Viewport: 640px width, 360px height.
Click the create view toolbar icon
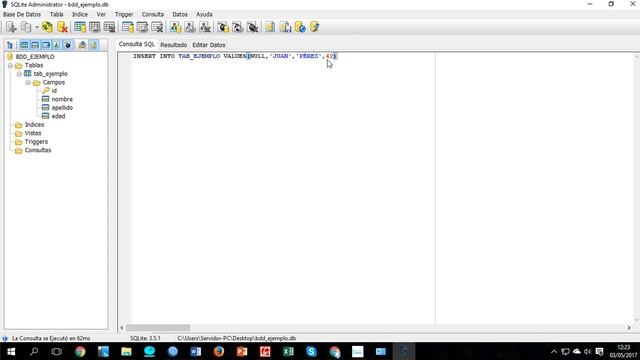[175, 27]
